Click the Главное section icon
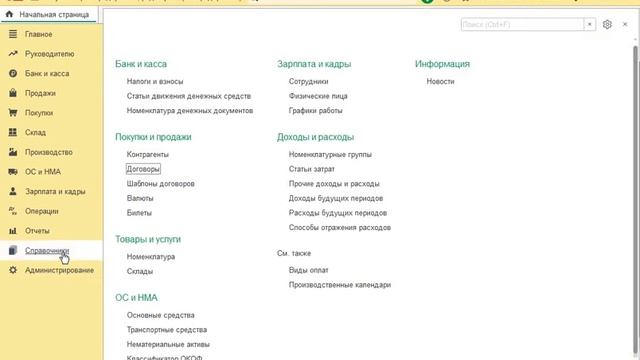This screenshot has width=640, height=360. coord(13,34)
